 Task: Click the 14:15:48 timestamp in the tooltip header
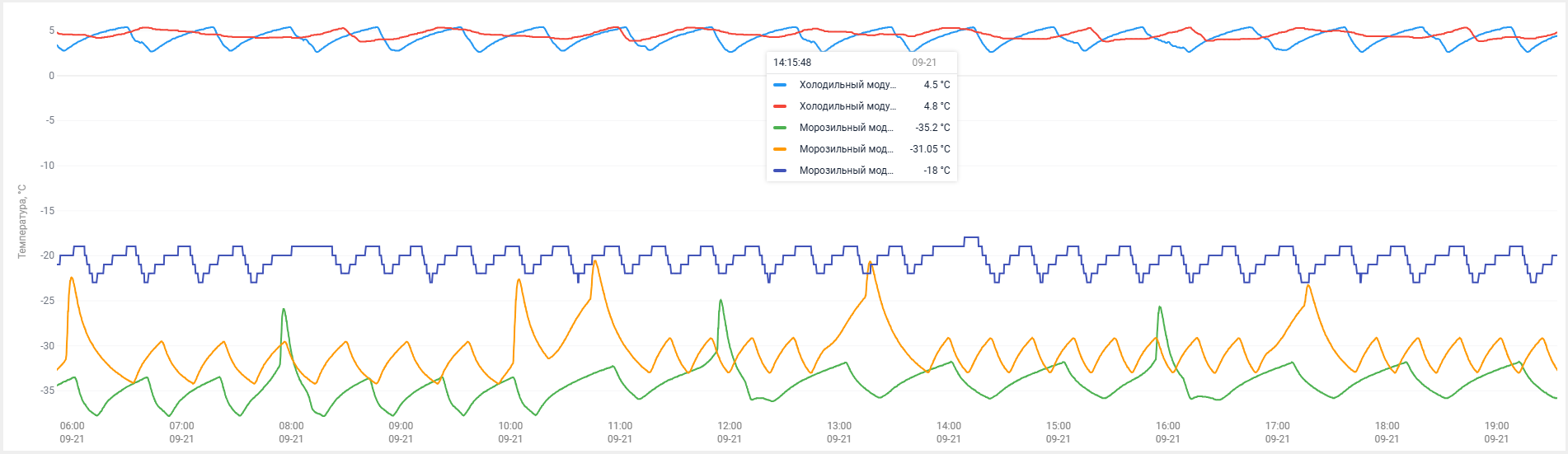[x=792, y=63]
